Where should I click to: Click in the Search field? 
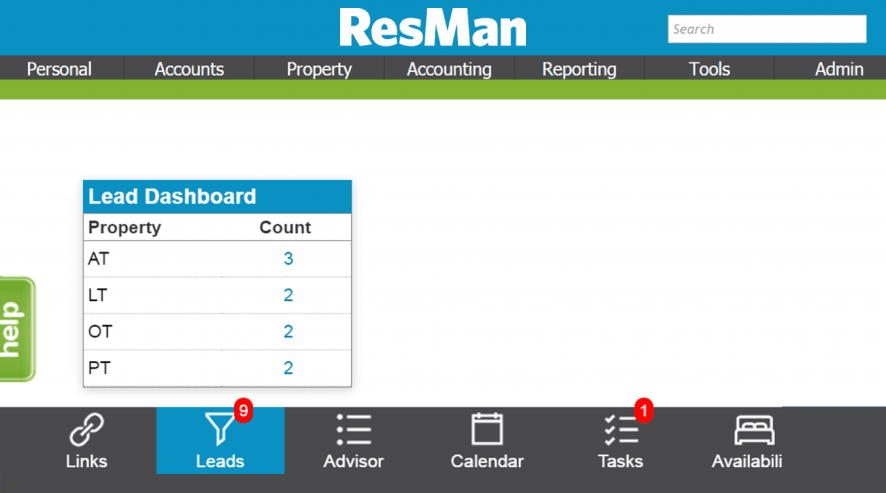tap(767, 29)
